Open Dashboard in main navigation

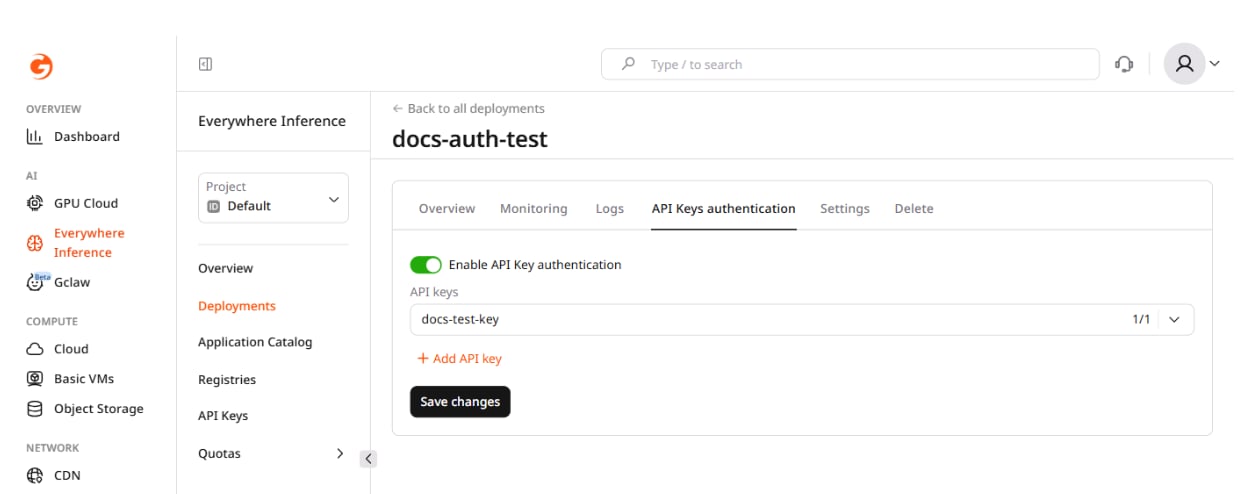(87, 137)
